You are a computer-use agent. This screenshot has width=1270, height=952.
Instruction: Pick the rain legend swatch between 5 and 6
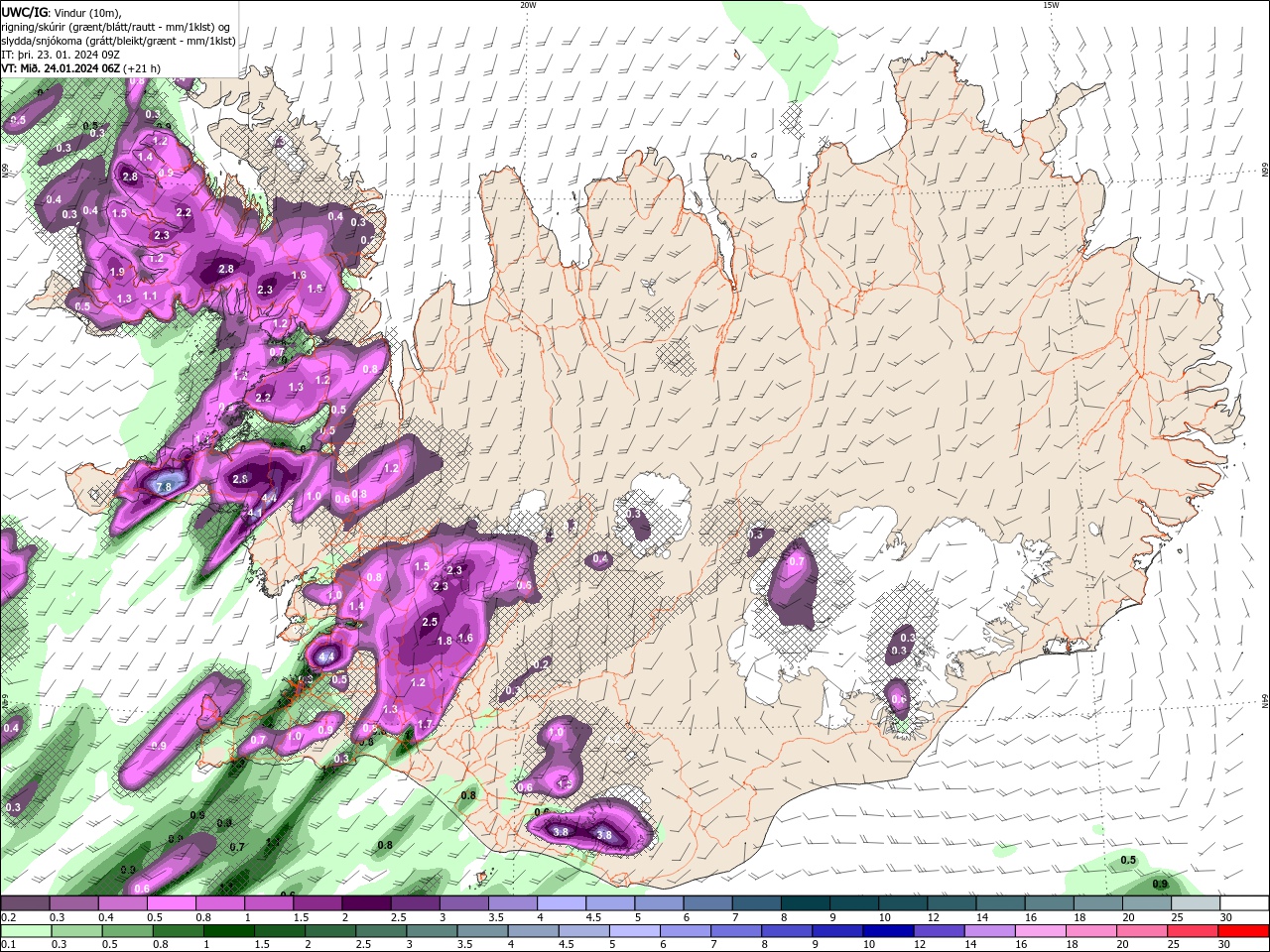(x=637, y=930)
